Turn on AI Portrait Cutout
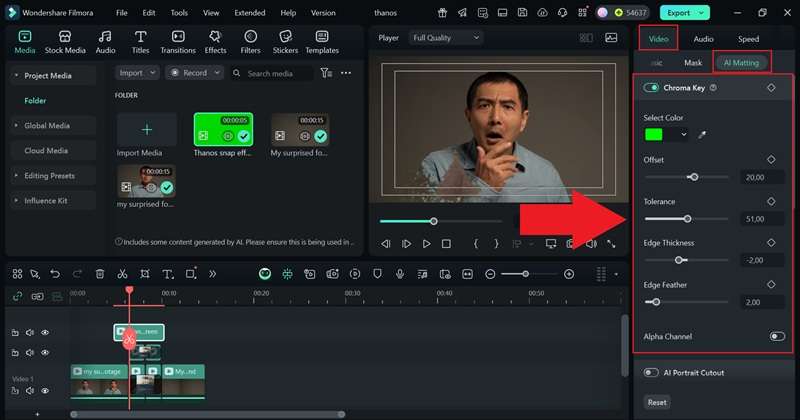 [x=652, y=373]
